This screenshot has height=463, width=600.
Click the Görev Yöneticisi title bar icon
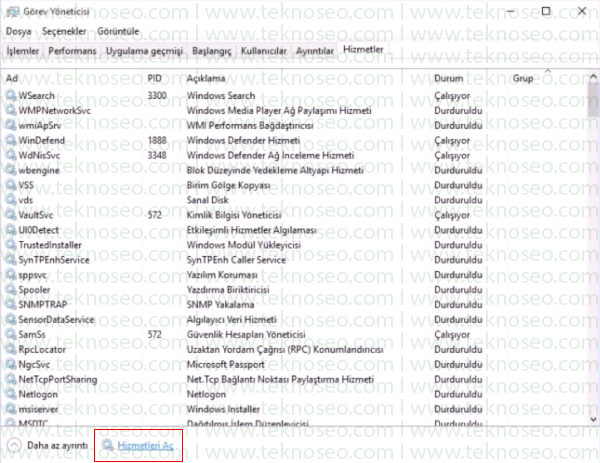point(13,12)
